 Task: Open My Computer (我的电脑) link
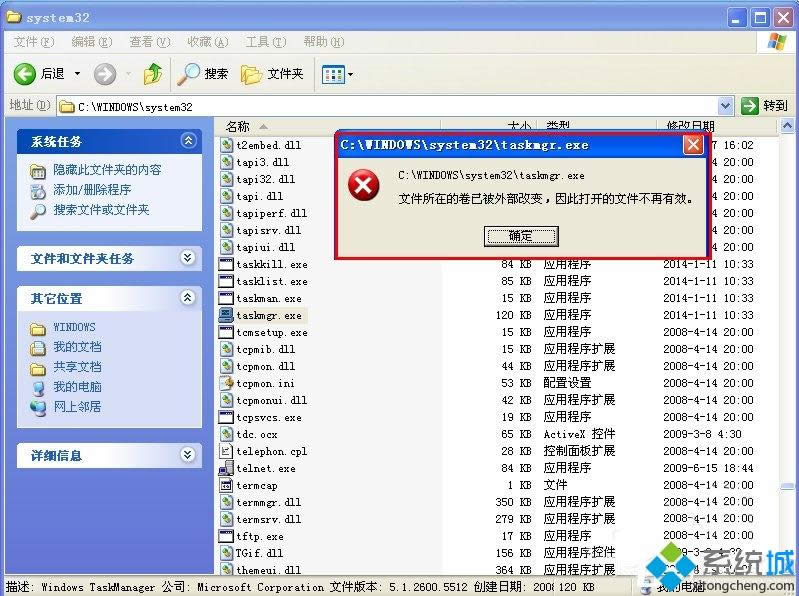[x=77, y=387]
